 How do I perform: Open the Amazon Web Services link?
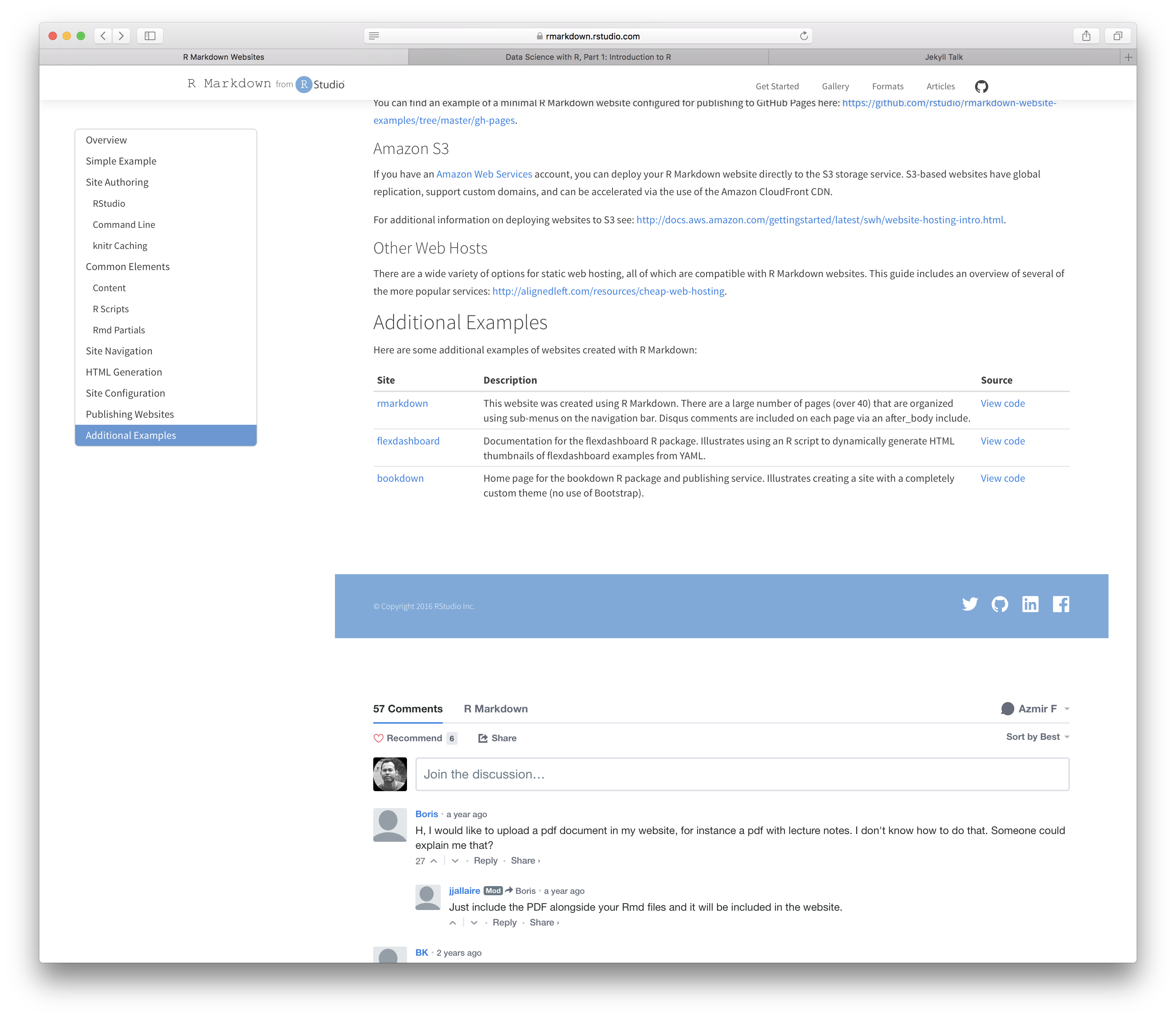tap(484, 174)
